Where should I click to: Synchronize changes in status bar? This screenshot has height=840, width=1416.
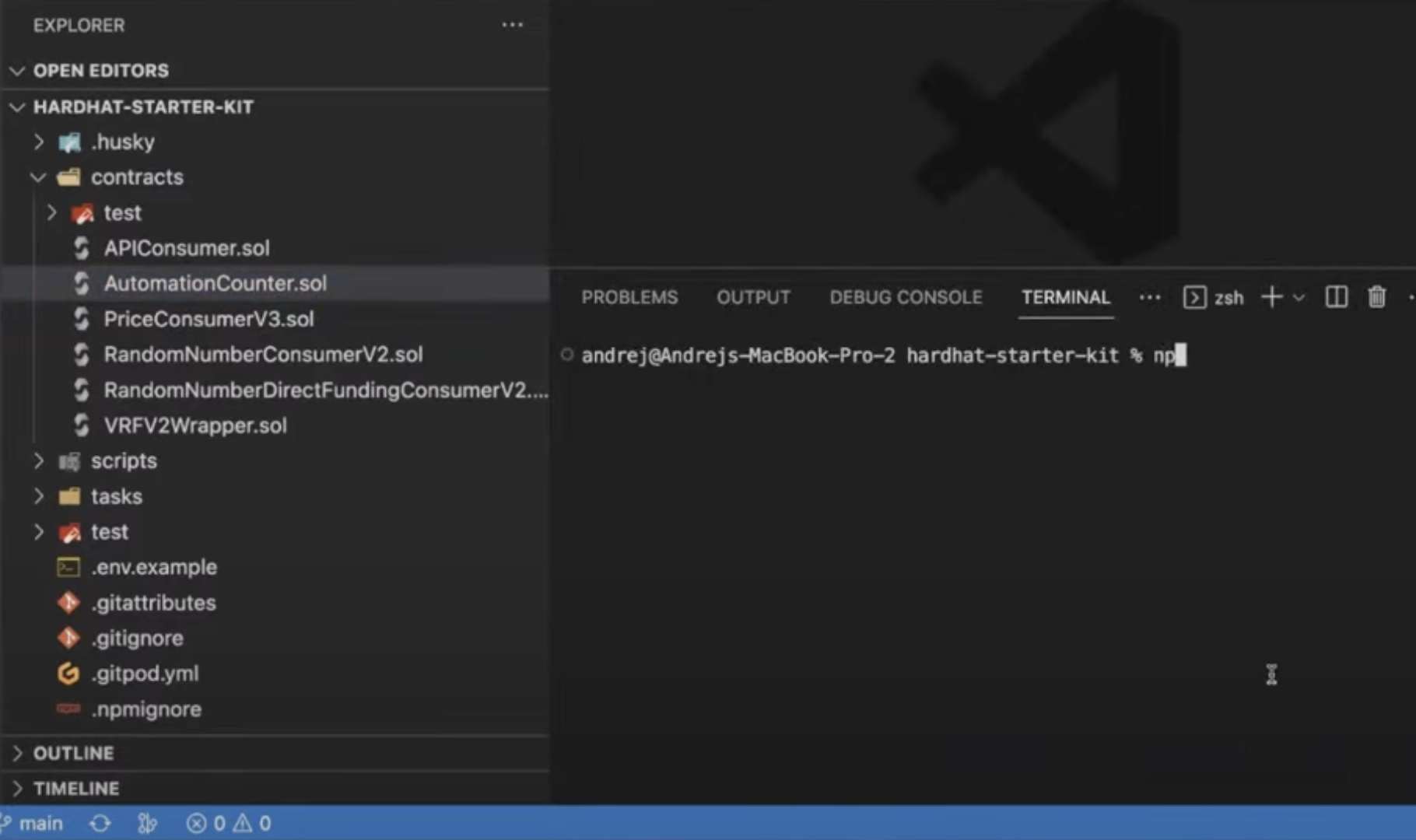(100, 823)
